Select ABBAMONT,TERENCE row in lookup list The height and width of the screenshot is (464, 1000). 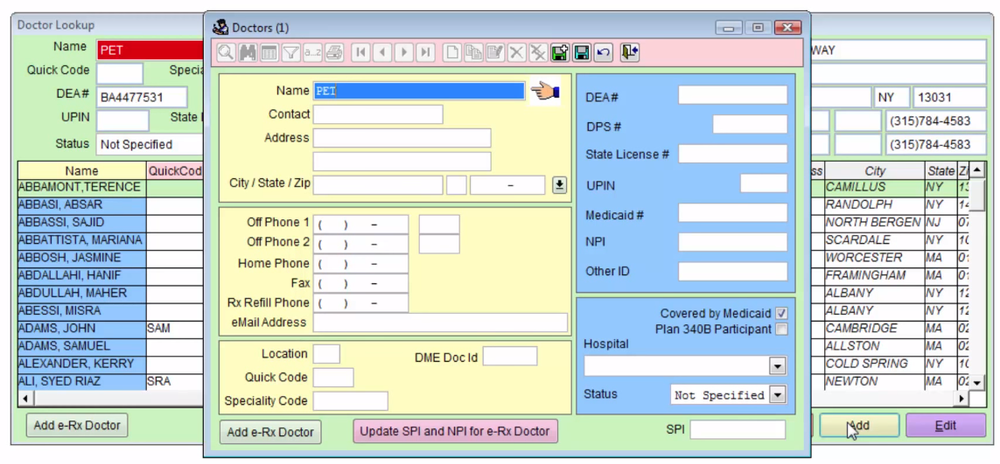(x=82, y=187)
